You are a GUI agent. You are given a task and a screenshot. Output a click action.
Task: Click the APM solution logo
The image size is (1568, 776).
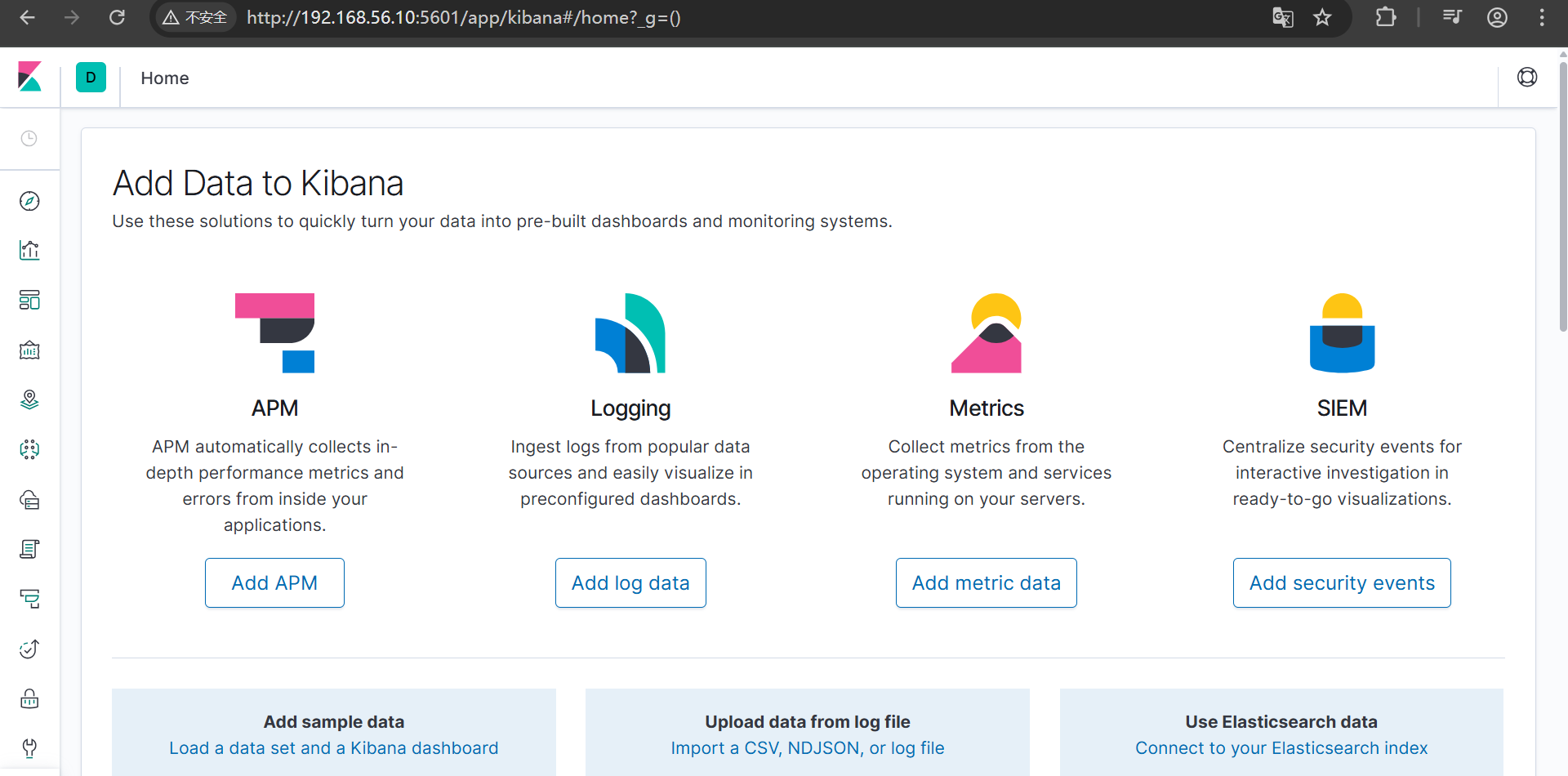click(275, 333)
